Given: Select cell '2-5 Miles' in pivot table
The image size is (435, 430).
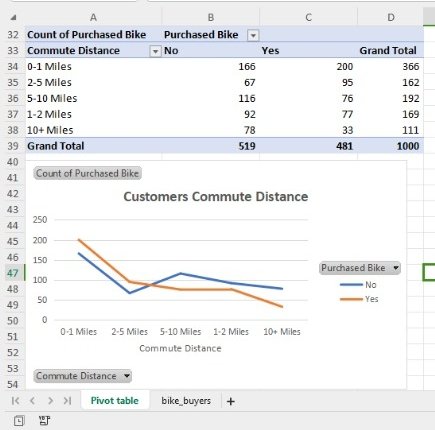Looking at the screenshot, I should pyautogui.click(x=93, y=82).
